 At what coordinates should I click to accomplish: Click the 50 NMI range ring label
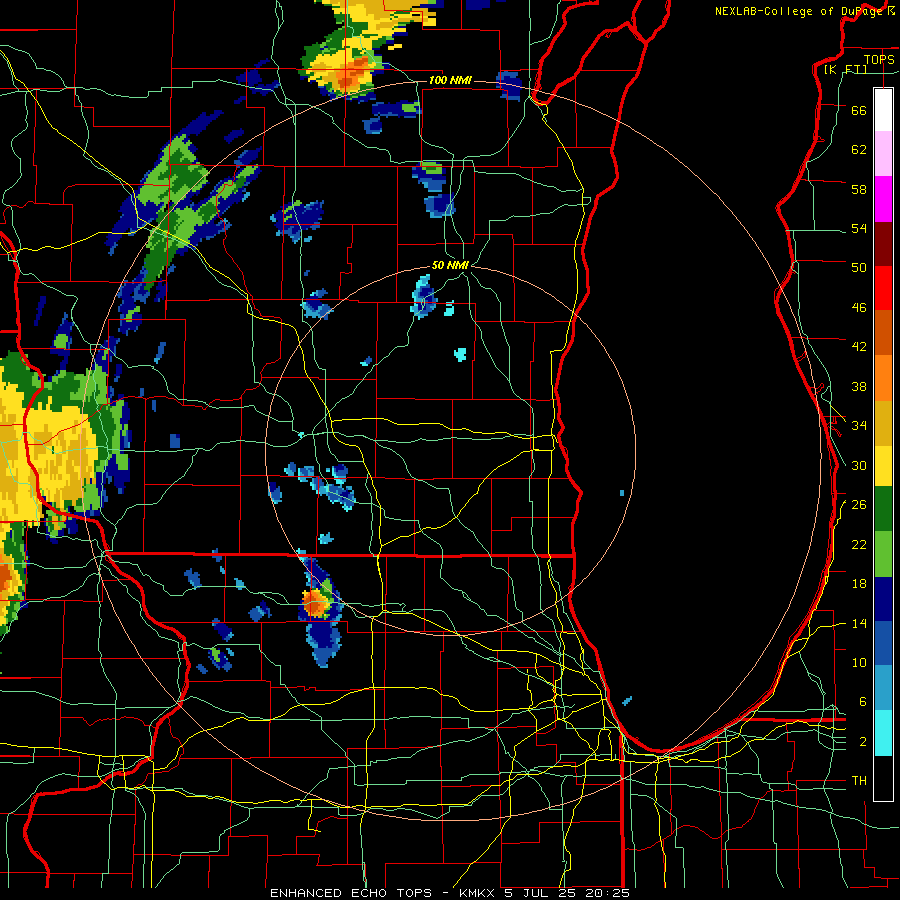click(450, 265)
